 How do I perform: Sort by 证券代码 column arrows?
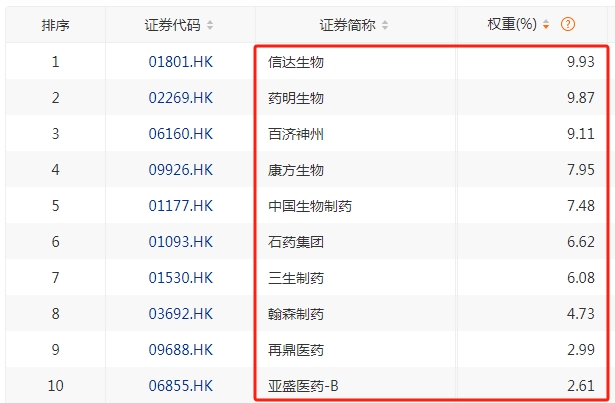point(210,25)
